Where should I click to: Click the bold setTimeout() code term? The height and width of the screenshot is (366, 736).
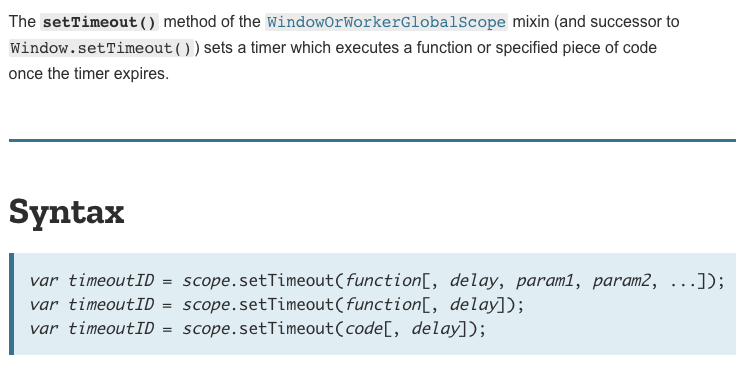[x=100, y=22]
